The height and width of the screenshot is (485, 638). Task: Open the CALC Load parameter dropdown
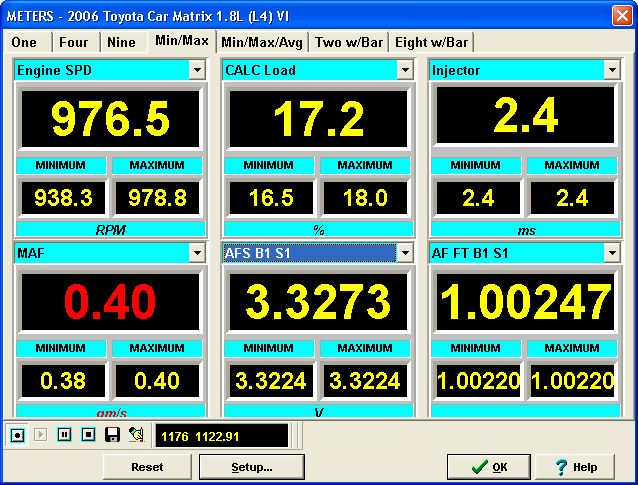tap(404, 70)
